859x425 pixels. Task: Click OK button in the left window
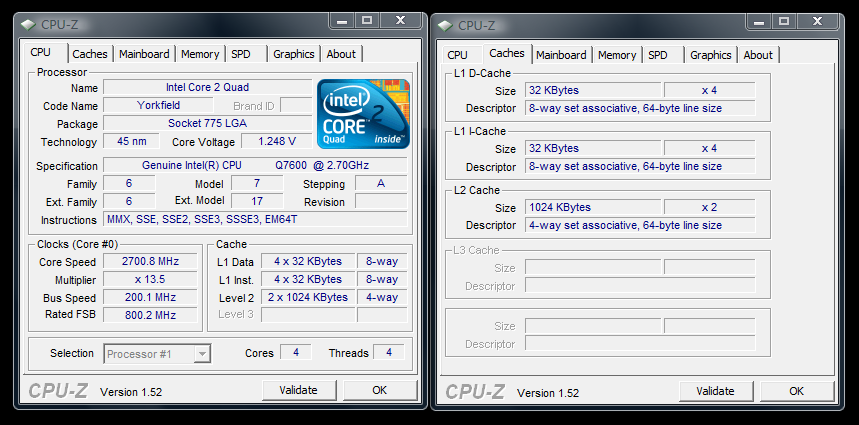click(380, 390)
